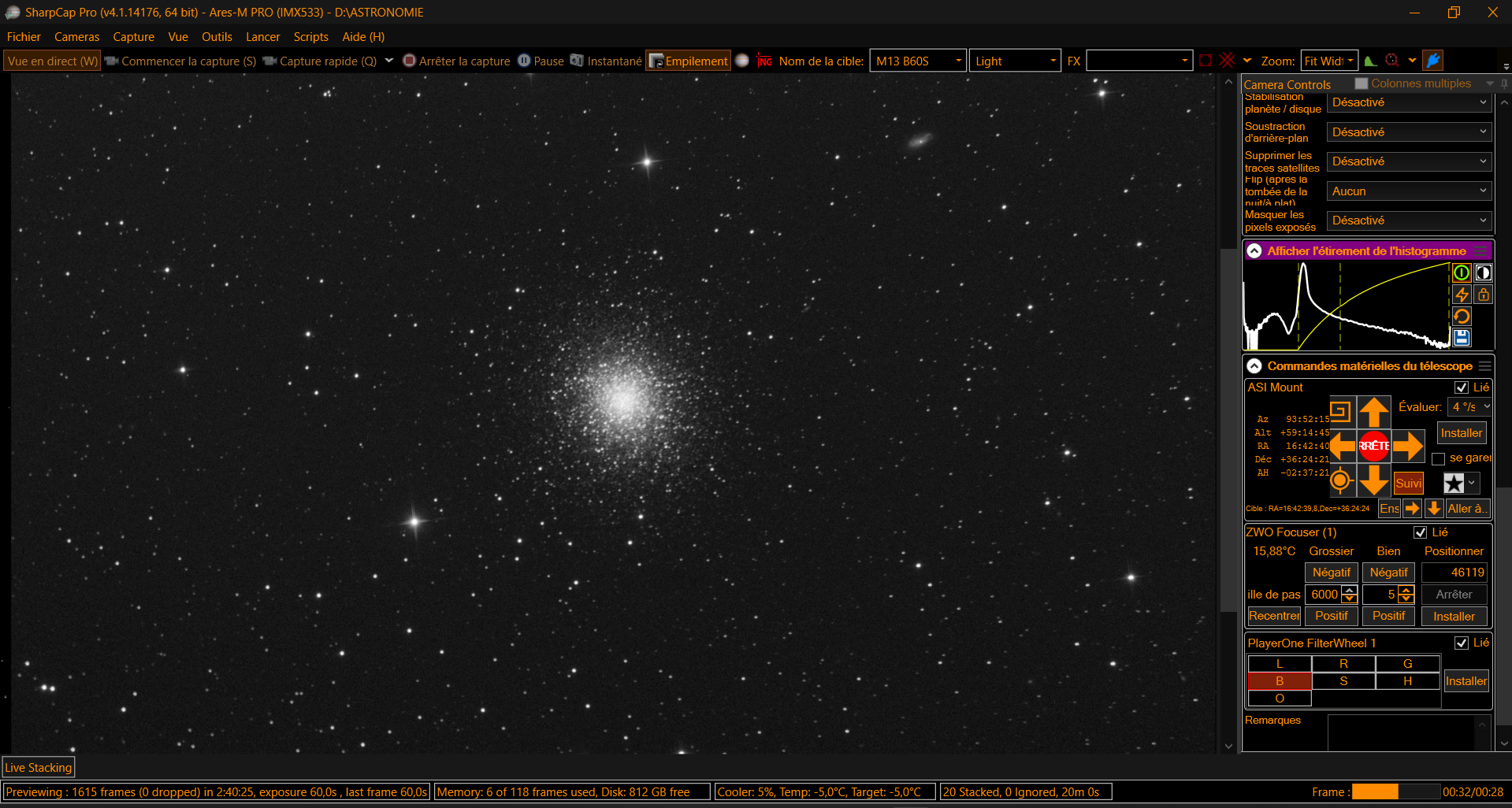
Task: Click the focuser position field showing 46119
Action: click(1454, 573)
